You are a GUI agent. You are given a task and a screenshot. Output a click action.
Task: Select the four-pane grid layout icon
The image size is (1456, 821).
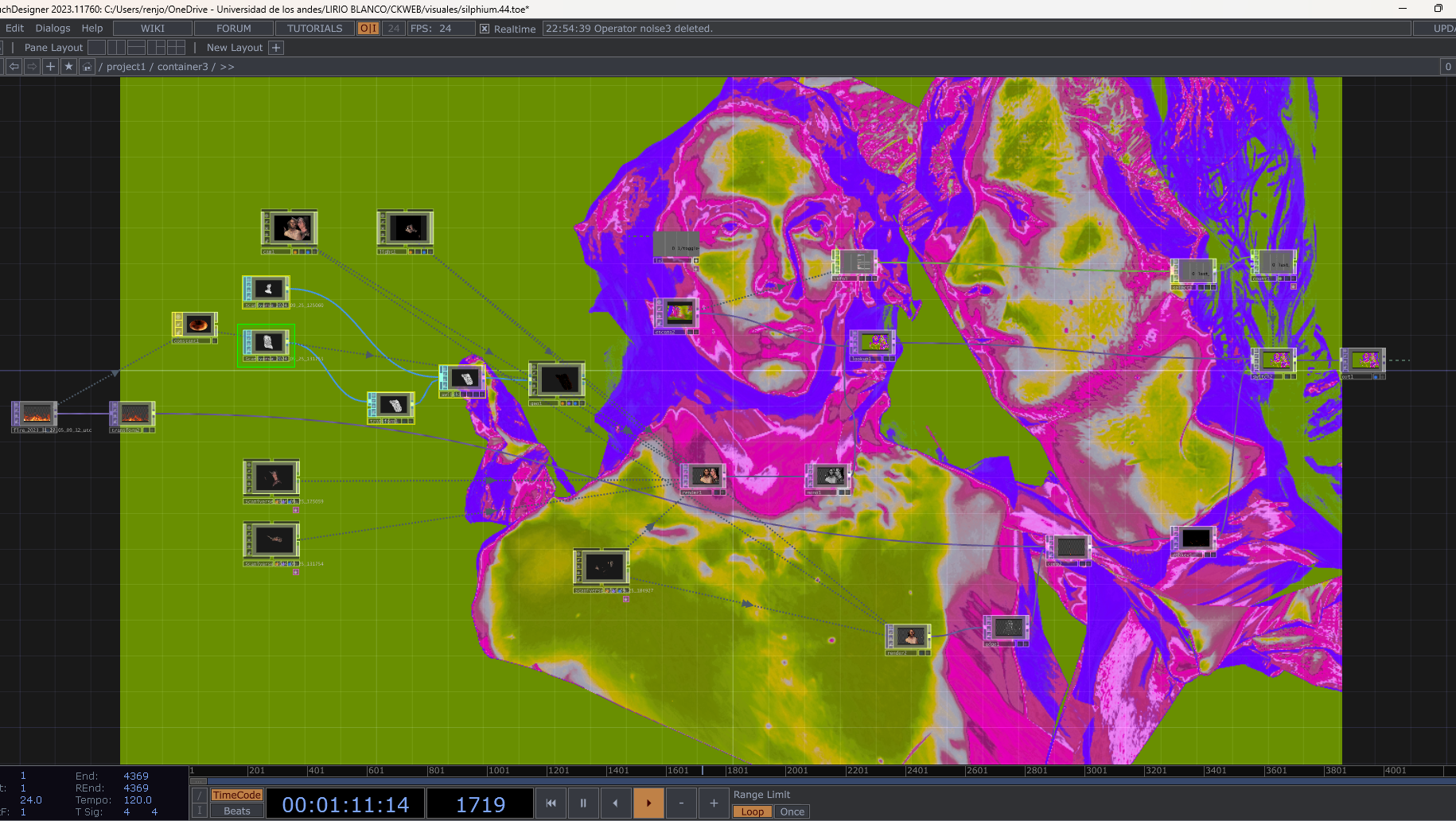pyautogui.click(x=177, y=48)
